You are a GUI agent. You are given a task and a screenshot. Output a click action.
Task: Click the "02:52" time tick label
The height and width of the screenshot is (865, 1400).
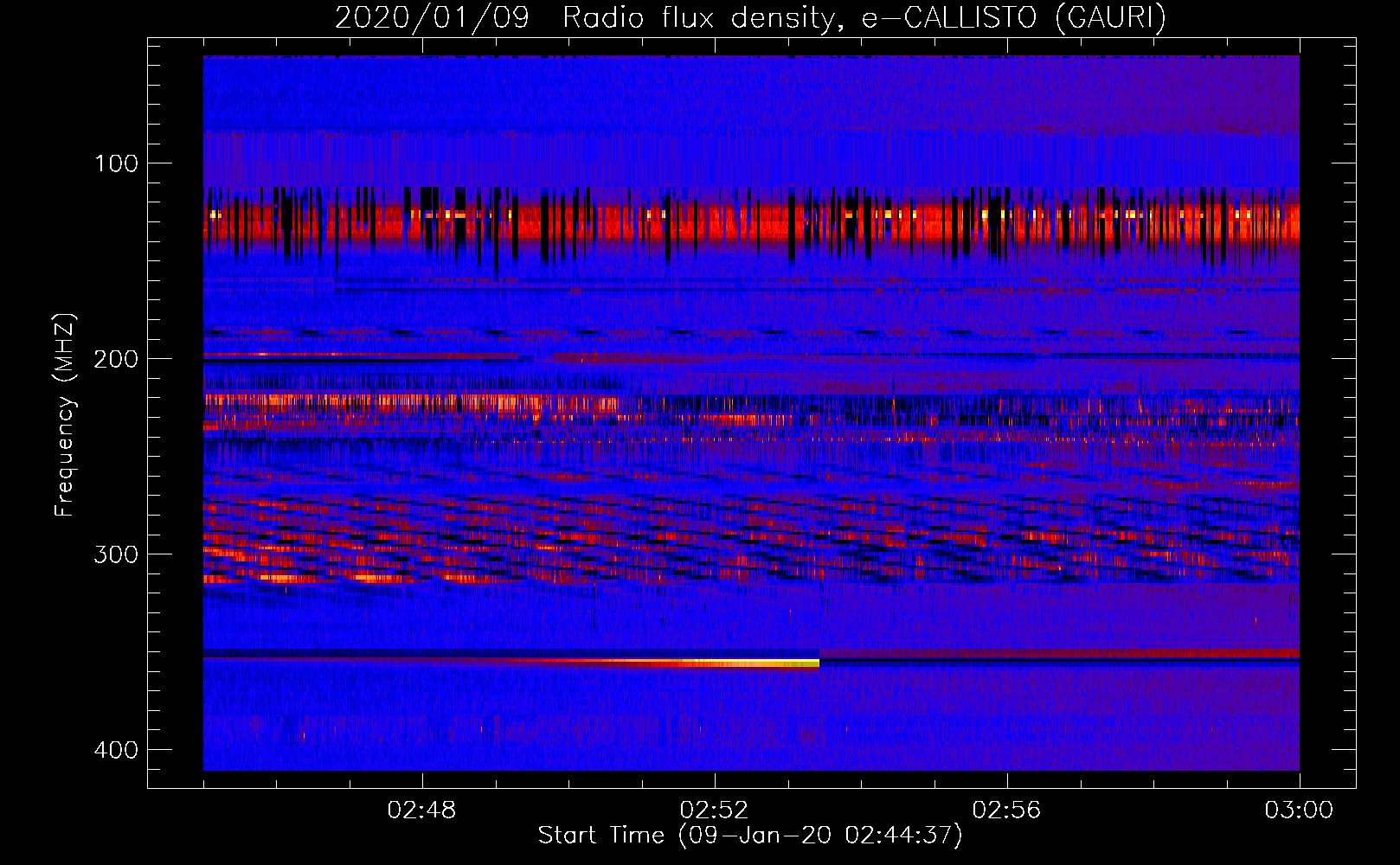click(715, 811)
